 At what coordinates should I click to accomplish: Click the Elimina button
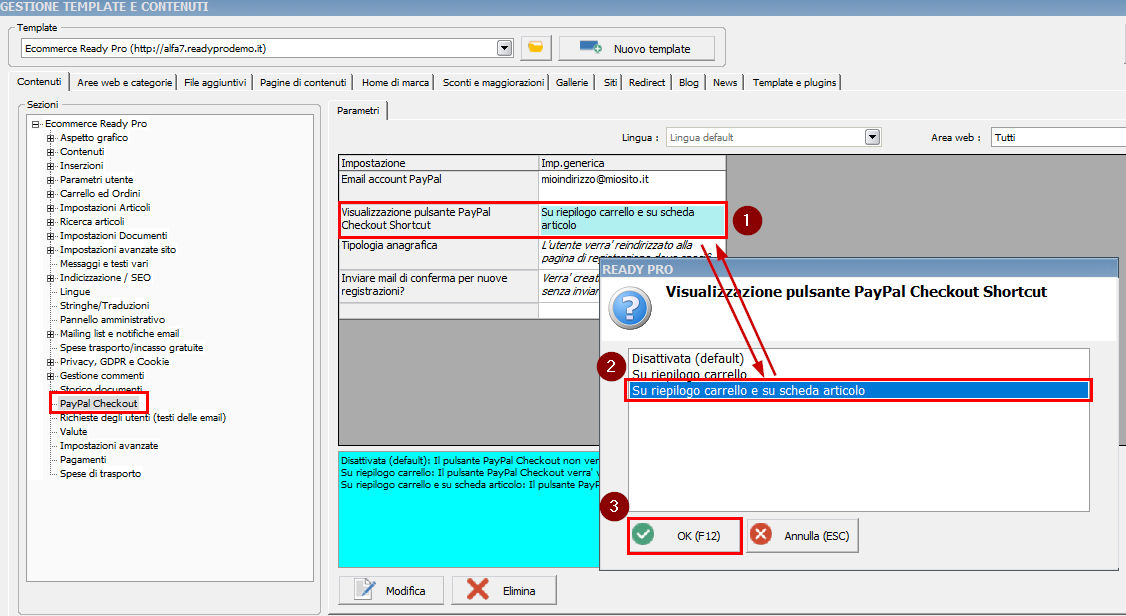pos(503,590)
